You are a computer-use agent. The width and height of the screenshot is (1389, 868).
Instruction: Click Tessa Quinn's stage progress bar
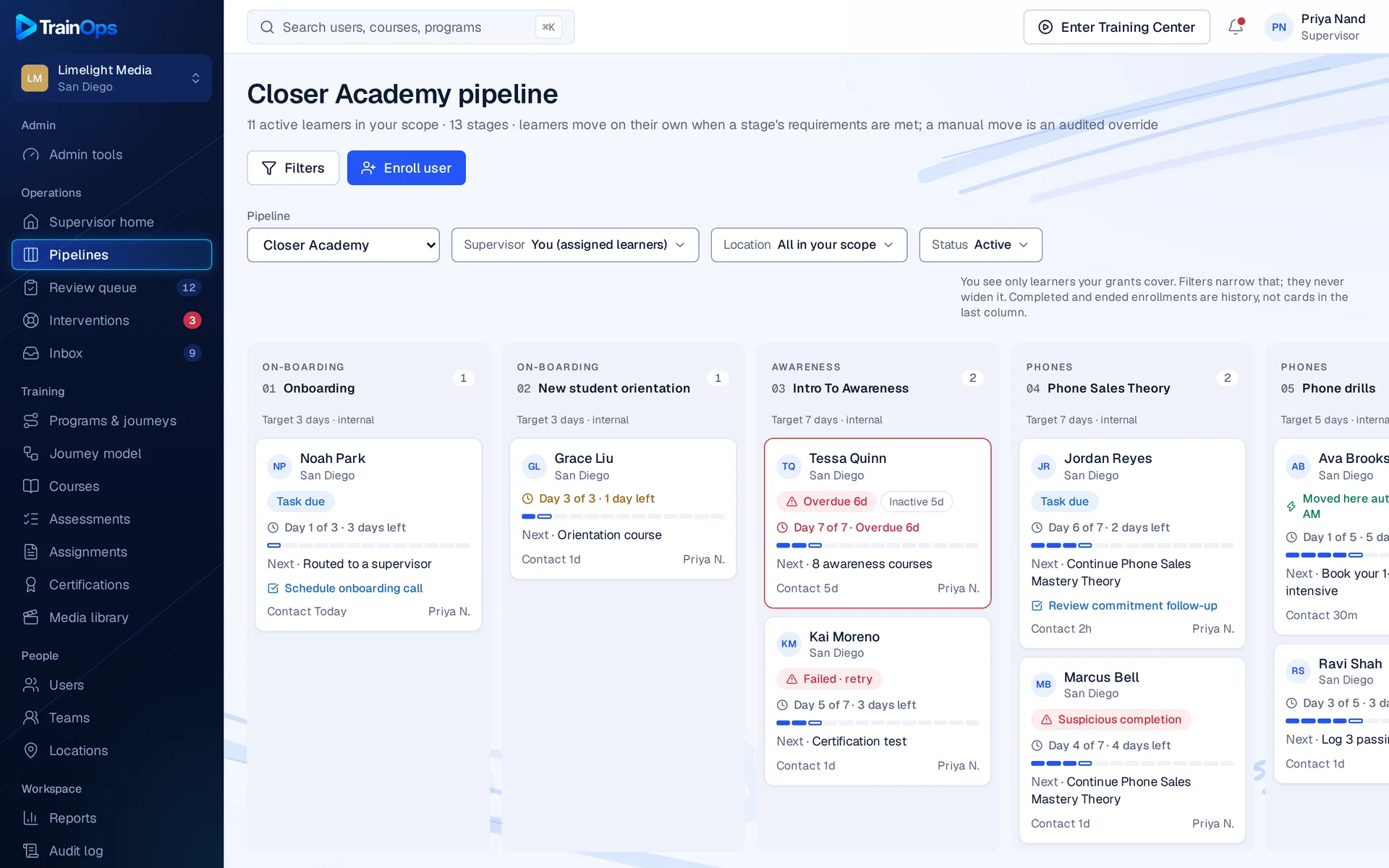coord(878,545)
